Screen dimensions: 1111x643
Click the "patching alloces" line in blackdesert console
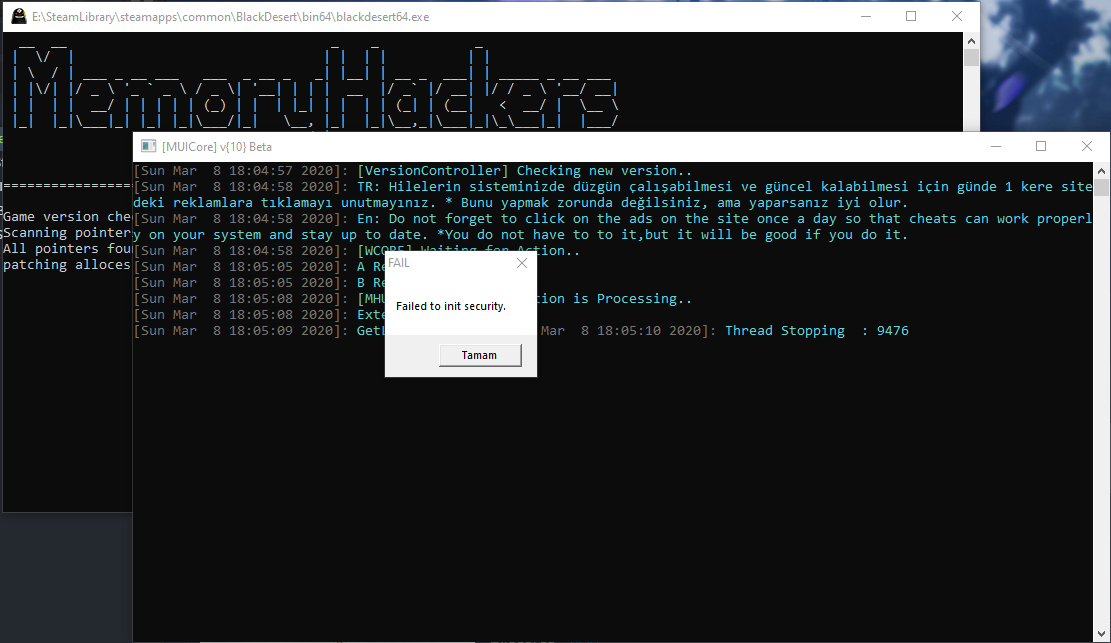(x=67, y=265)
